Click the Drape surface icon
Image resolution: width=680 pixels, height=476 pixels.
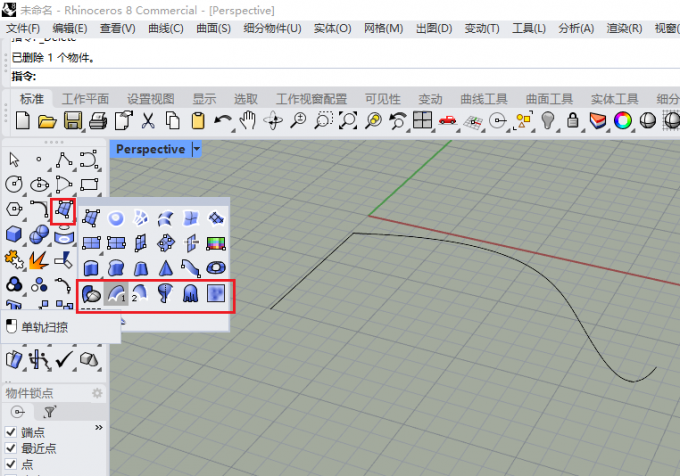click(x=190, y=293)
